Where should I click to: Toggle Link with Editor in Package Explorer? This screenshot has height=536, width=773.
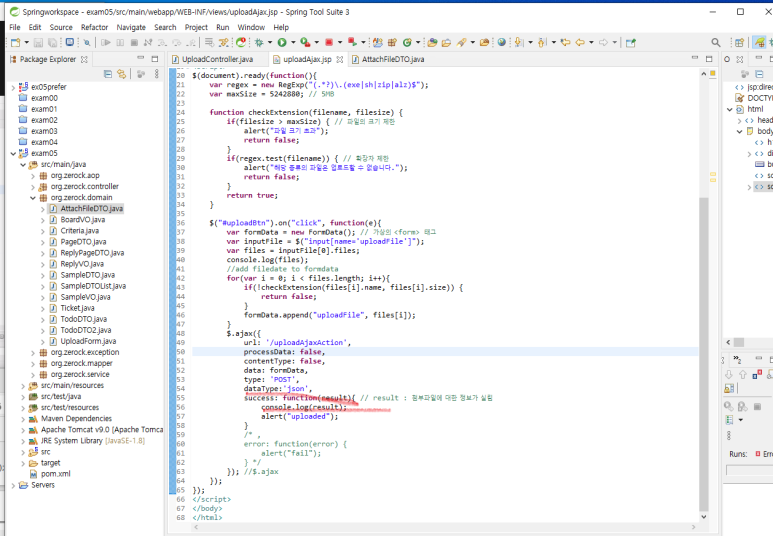[x=121, y=74]
